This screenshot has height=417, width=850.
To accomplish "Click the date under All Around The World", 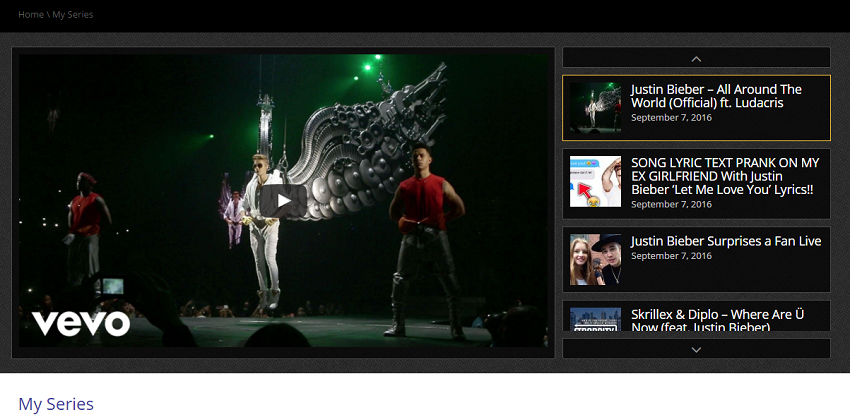I will point(671,118).
